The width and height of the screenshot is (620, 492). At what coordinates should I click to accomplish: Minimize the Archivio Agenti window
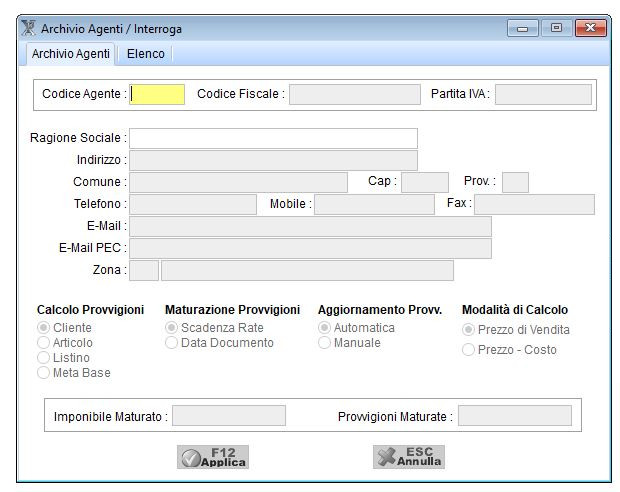pos(524,28)
